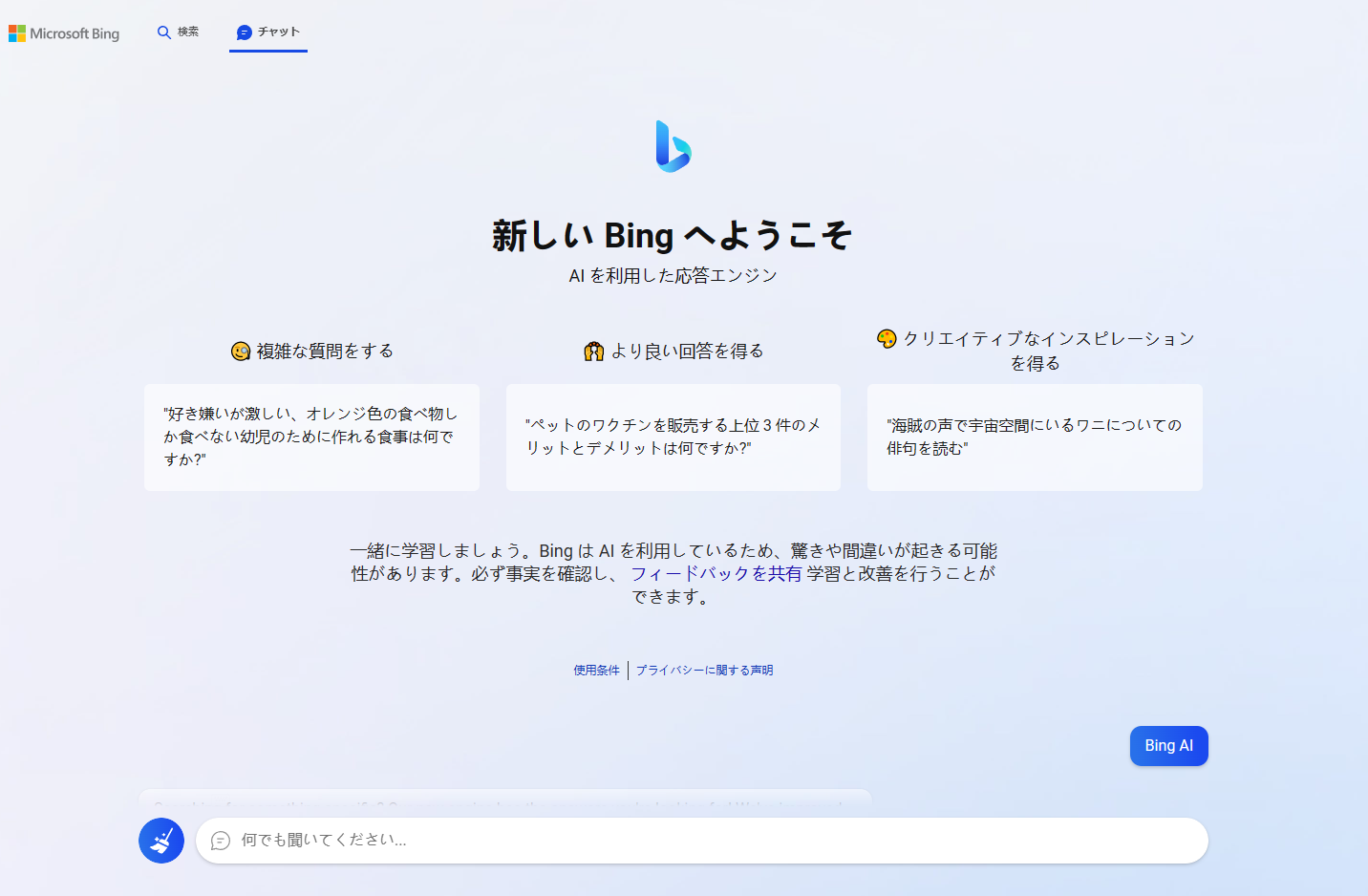This screenshot has width=1368, height=896.
Task: Choose the orange food picky toddler example card
Action: pos(311,437)
